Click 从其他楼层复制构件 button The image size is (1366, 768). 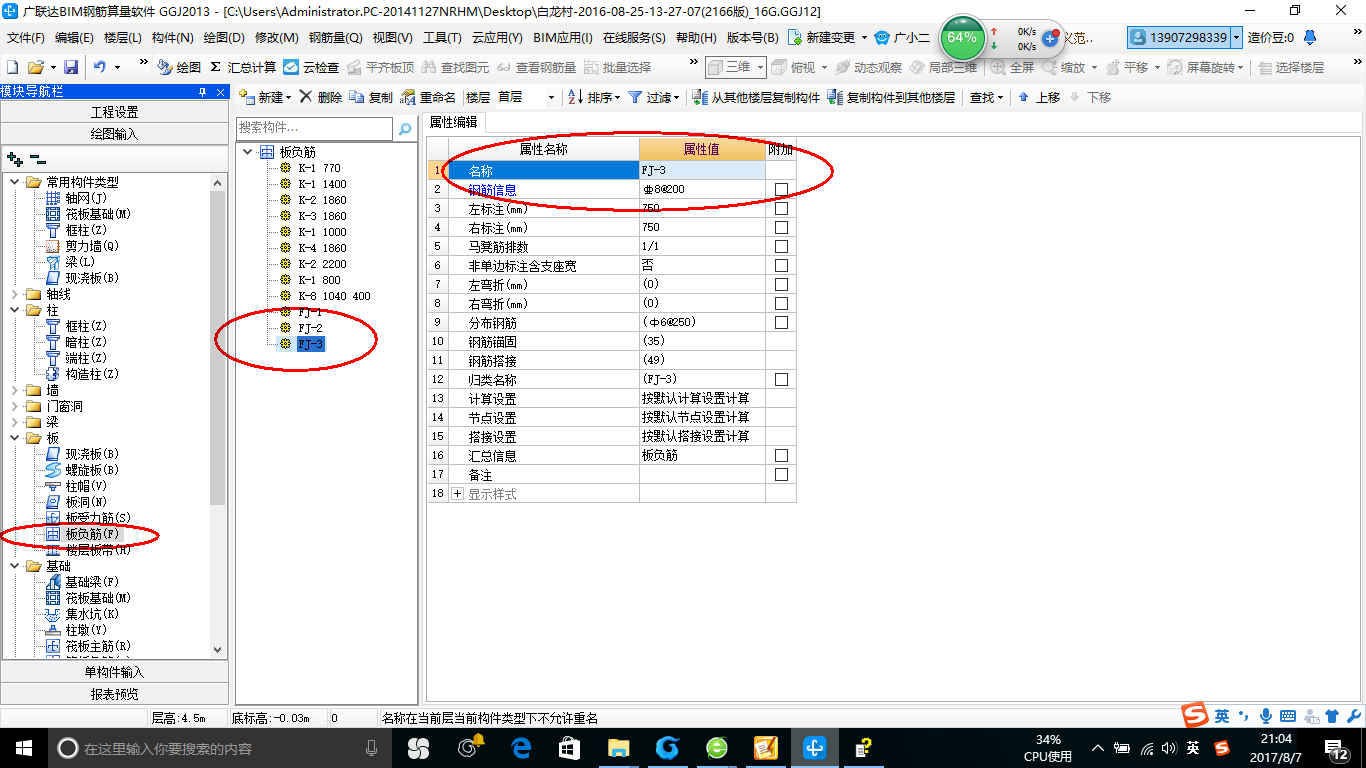(x=756, y=97)
